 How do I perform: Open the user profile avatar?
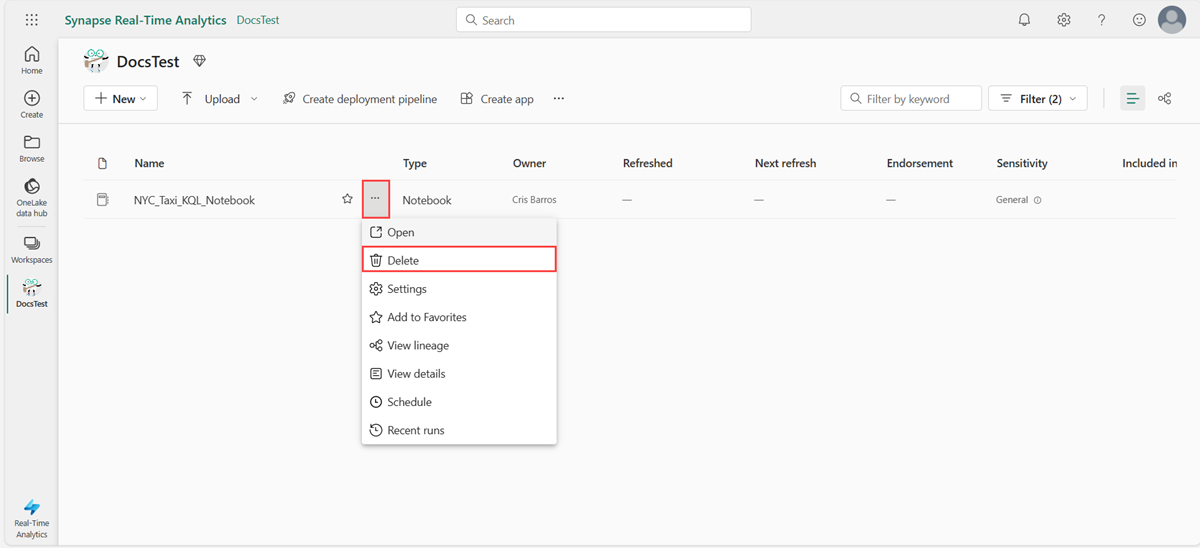[1171, 20]
